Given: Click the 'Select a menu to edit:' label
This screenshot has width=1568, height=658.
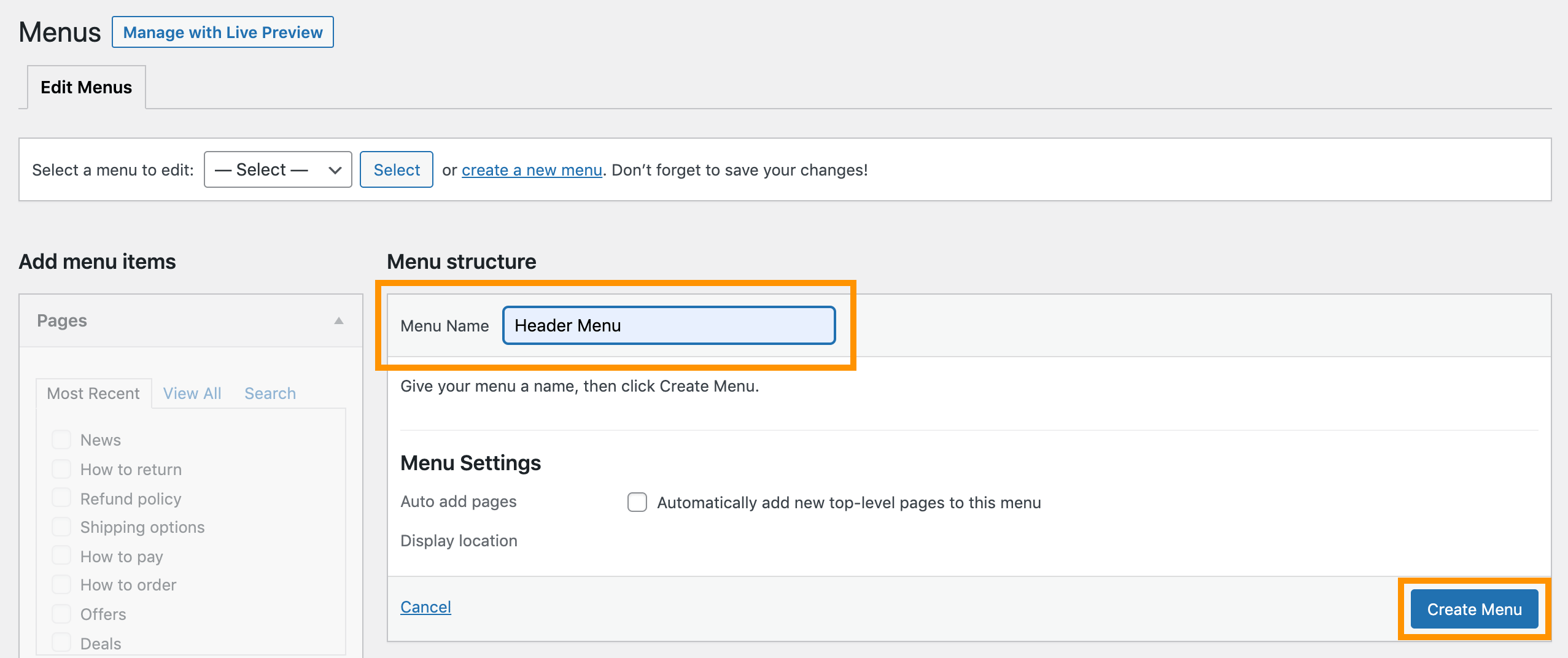Looking at the screenshot, I should point(113,170).
